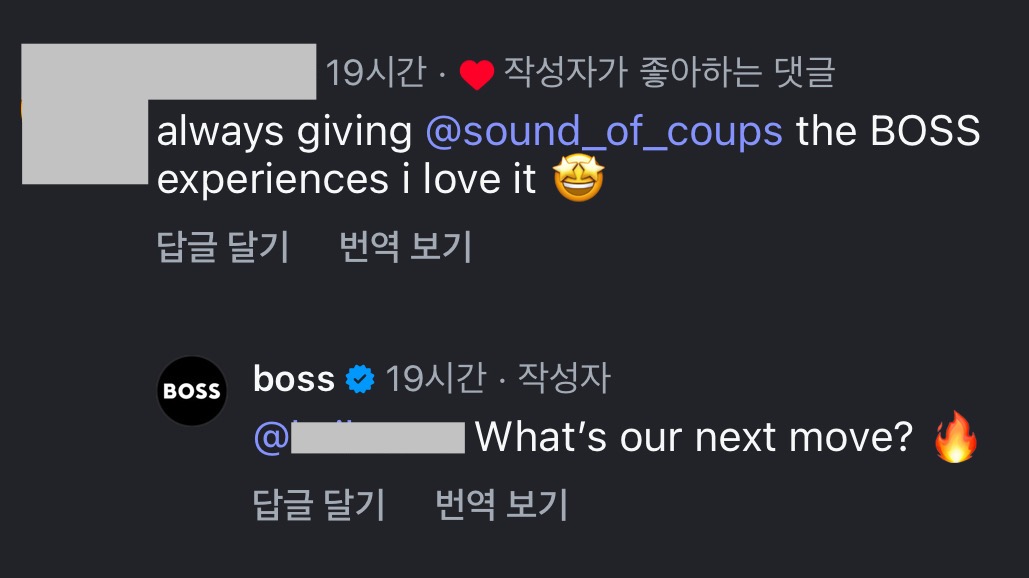Click the BOSS profile avatar
This screenshot has height=578, width=1029.
click(x=192, y=391)
